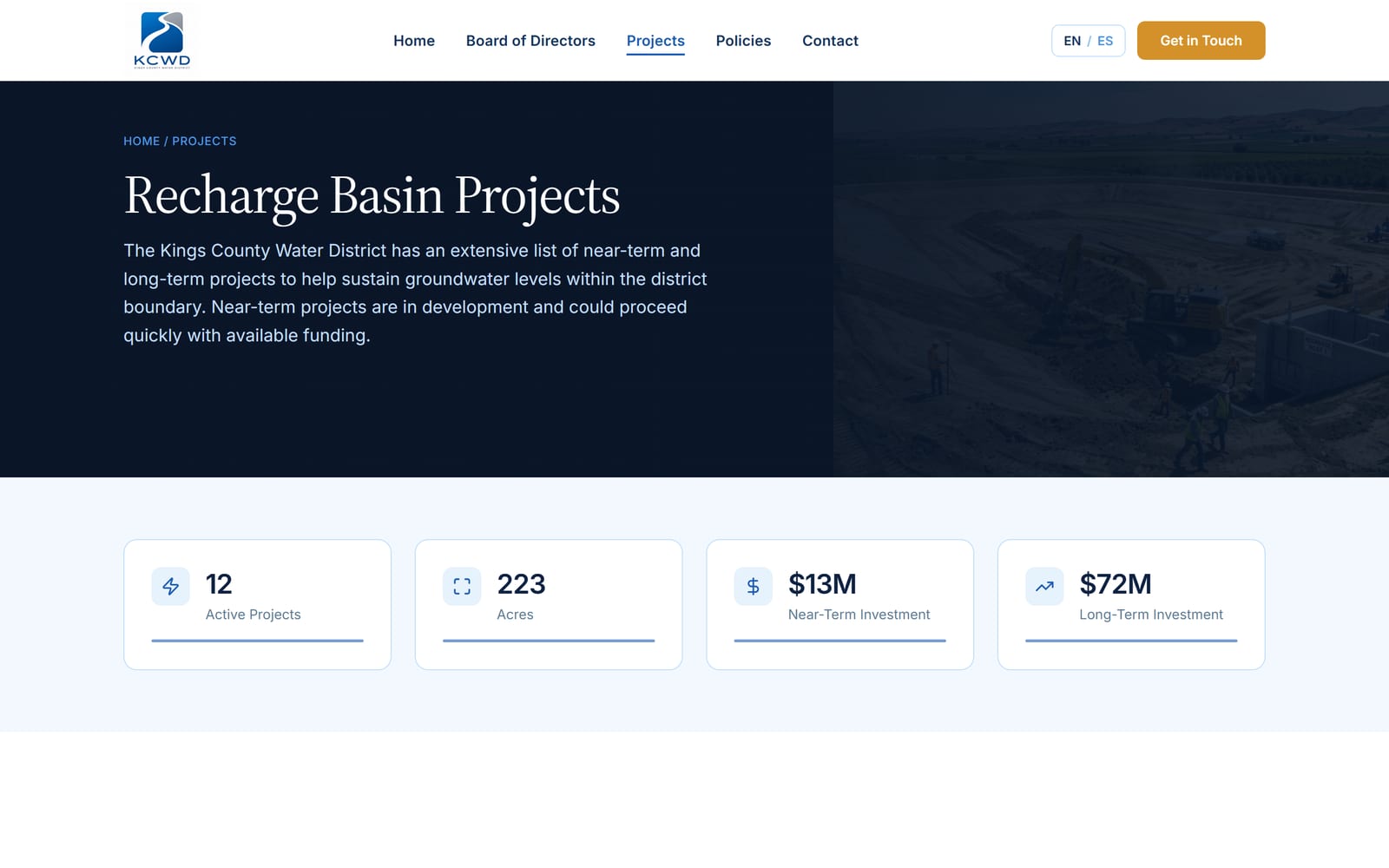The image size is (1389, 868).
Task: Switch language to ES
Action: click(x=1105, y=41)
